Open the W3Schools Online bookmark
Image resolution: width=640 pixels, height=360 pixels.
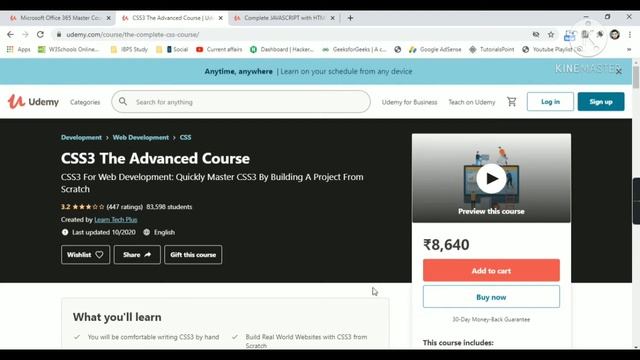point(68,49)
